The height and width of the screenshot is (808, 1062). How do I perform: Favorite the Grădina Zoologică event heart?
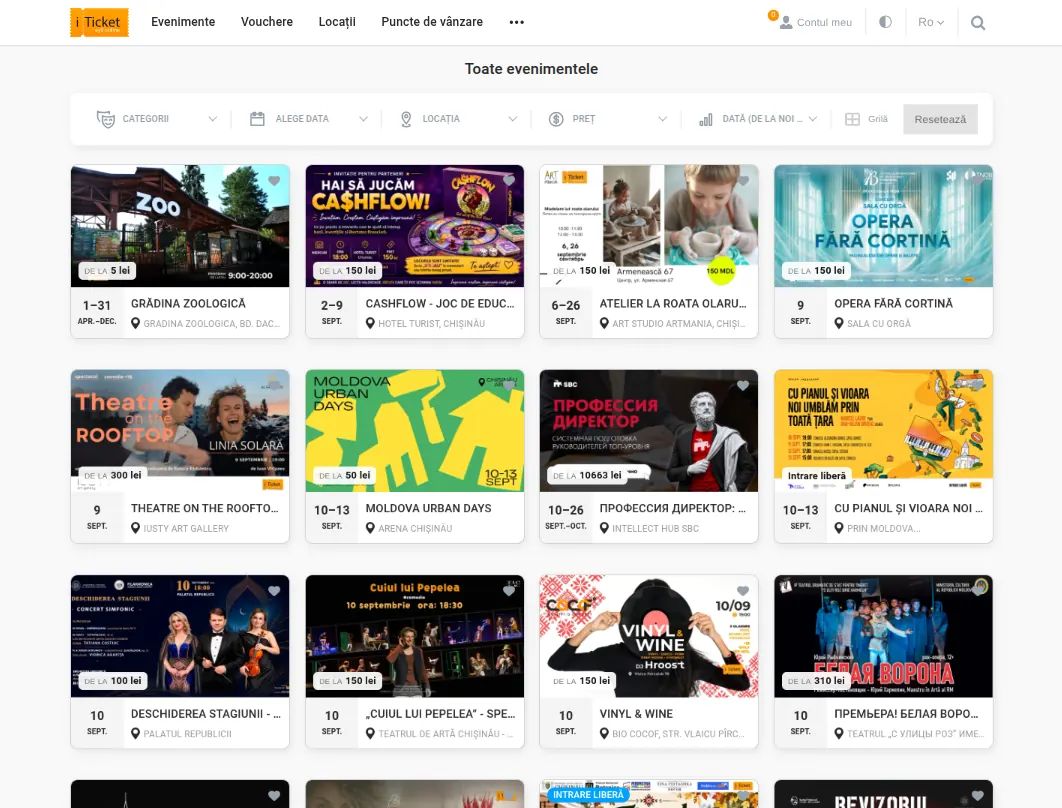(x=274, y=181)
